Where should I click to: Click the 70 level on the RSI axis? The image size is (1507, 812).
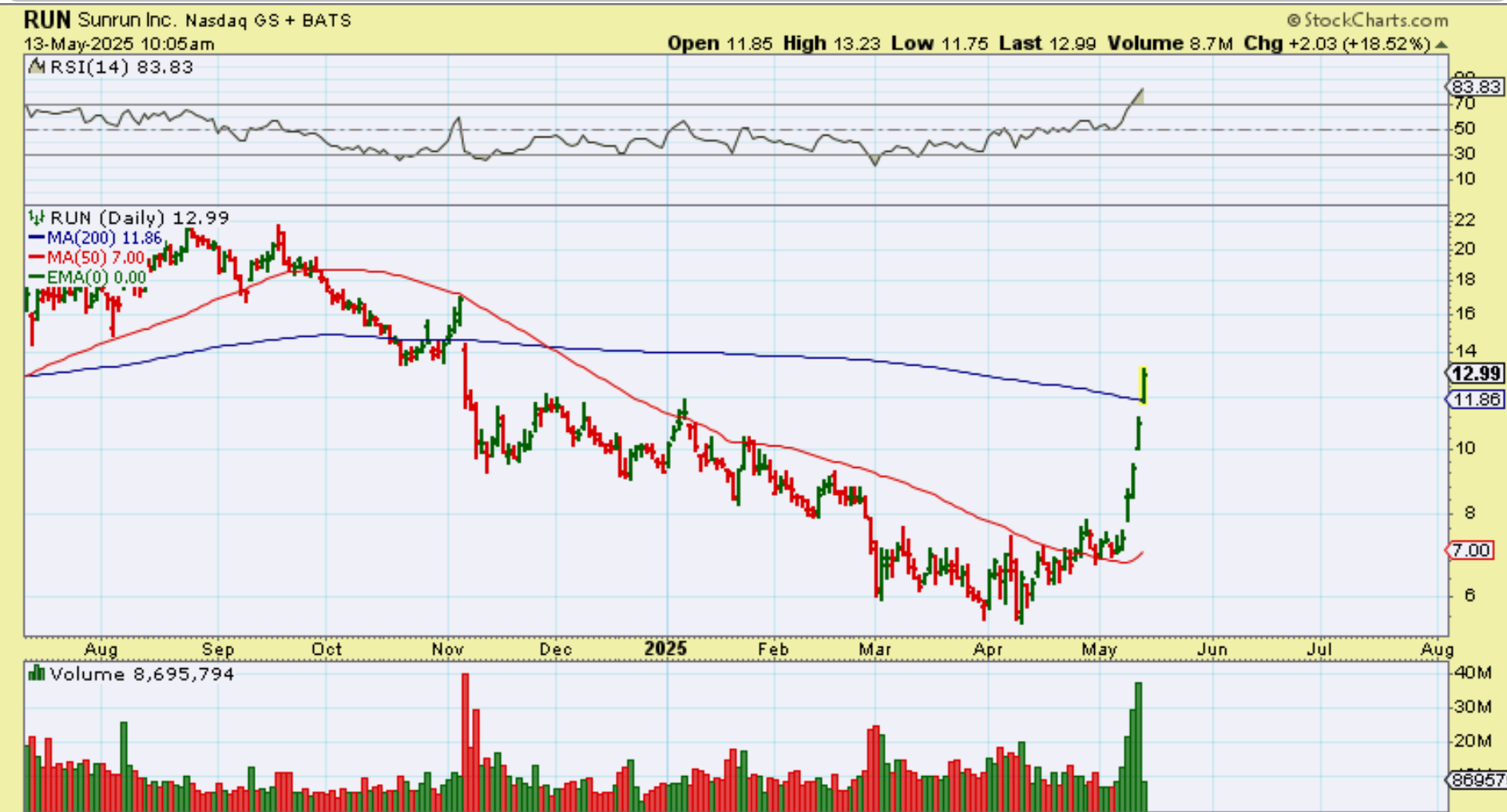(x=1465, y=105)
